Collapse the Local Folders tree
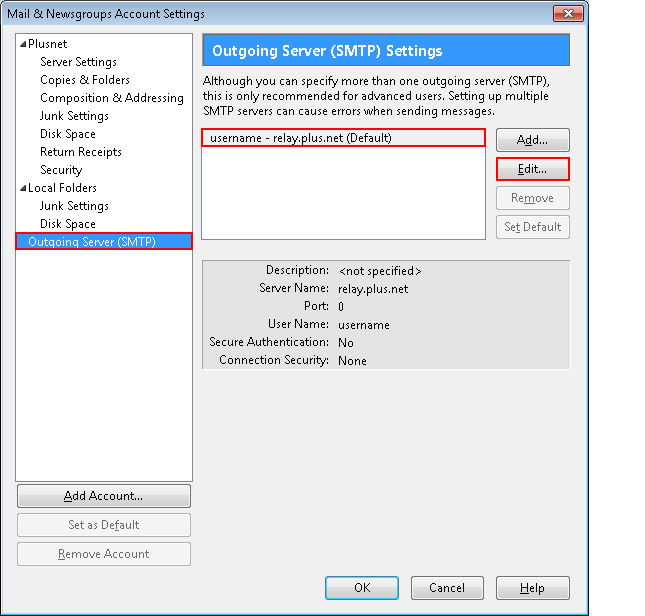Image resolution: width=645 pixels, height=616 pixels. click(23, 188)
